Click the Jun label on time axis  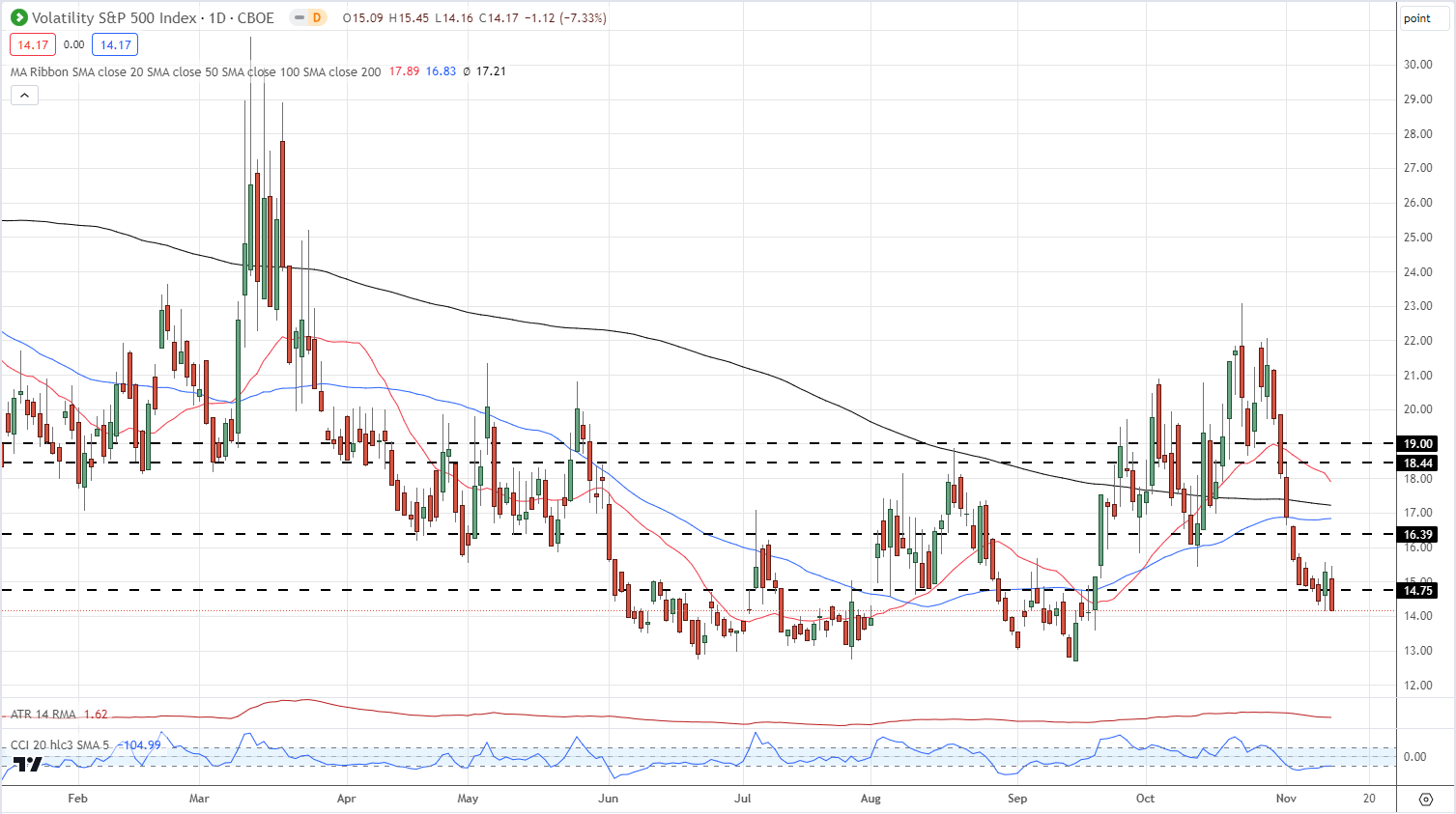click(608, 799)
